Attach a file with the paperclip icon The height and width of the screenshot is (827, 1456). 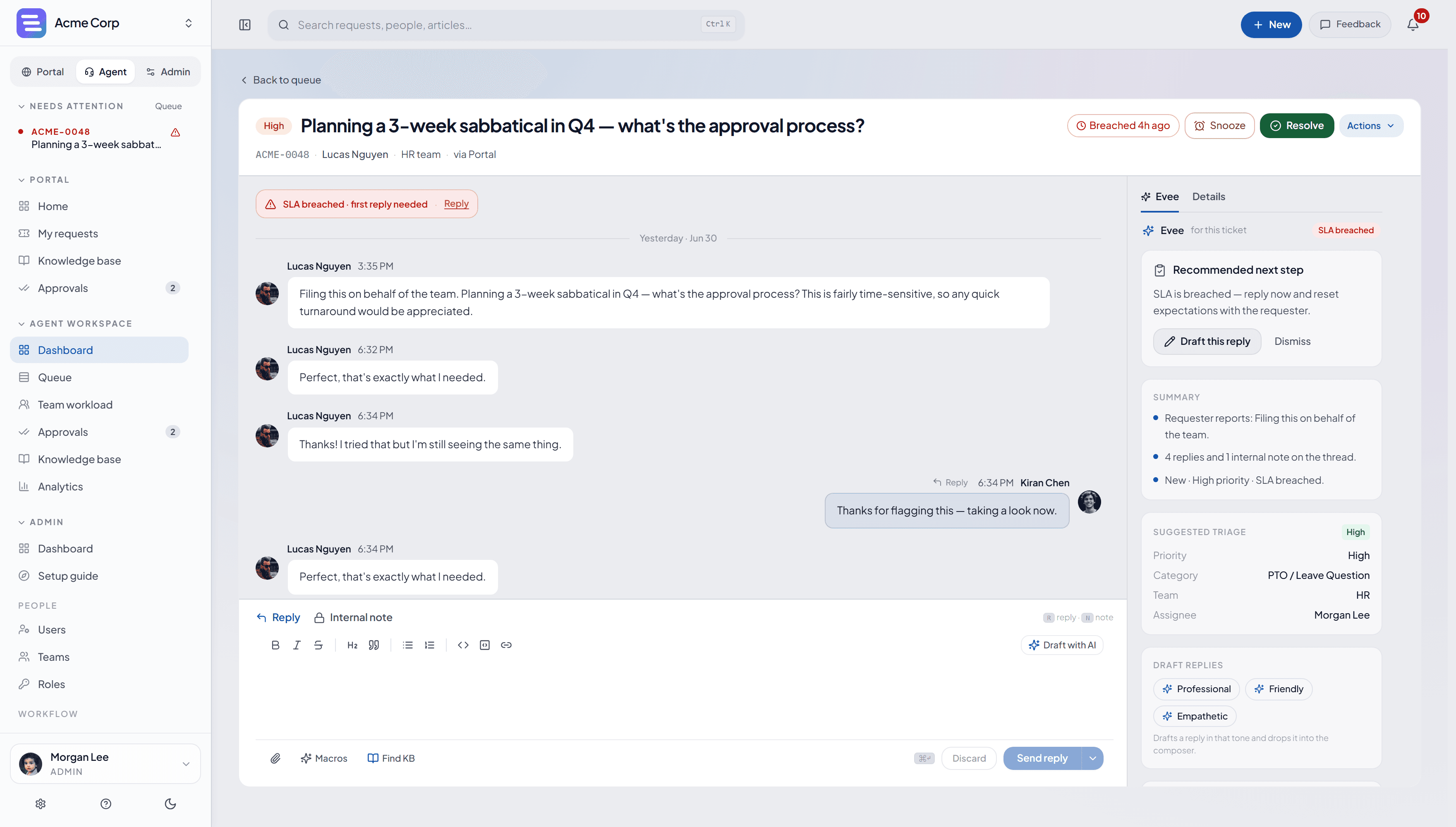click(x=275, y=758)
